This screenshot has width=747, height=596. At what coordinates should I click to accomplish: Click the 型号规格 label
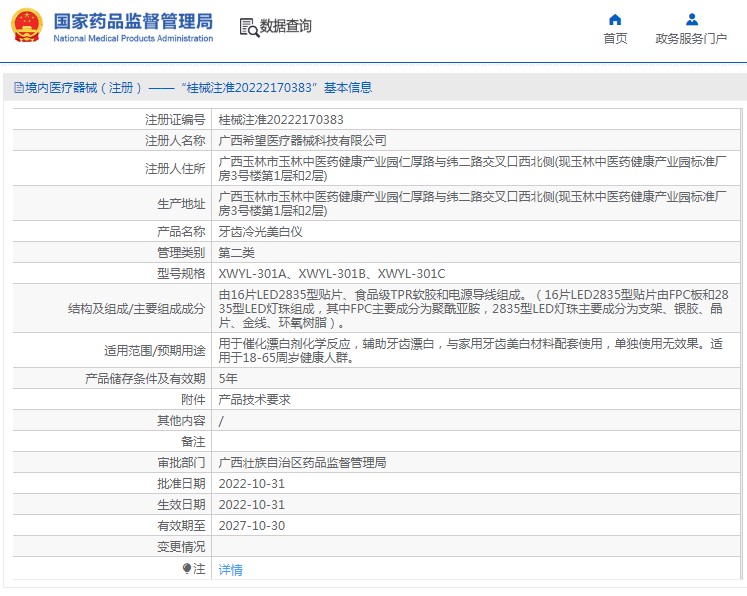coord(181,273)
